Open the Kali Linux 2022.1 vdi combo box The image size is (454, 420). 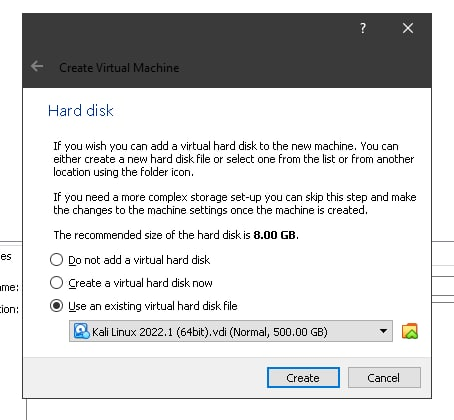231,331
